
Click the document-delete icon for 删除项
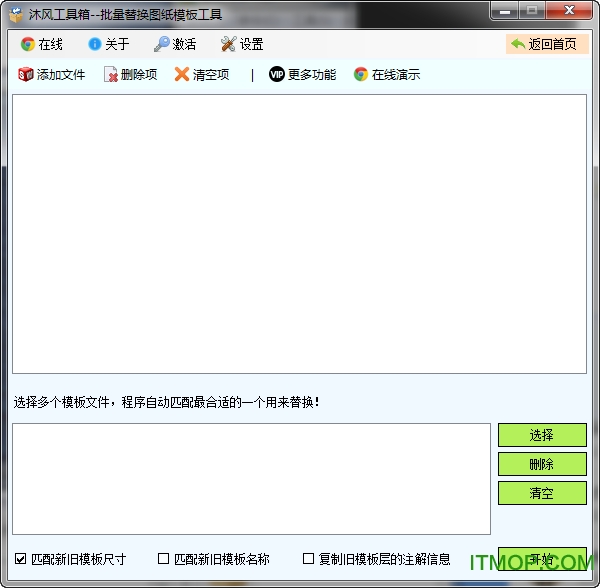tap(111, 74)
